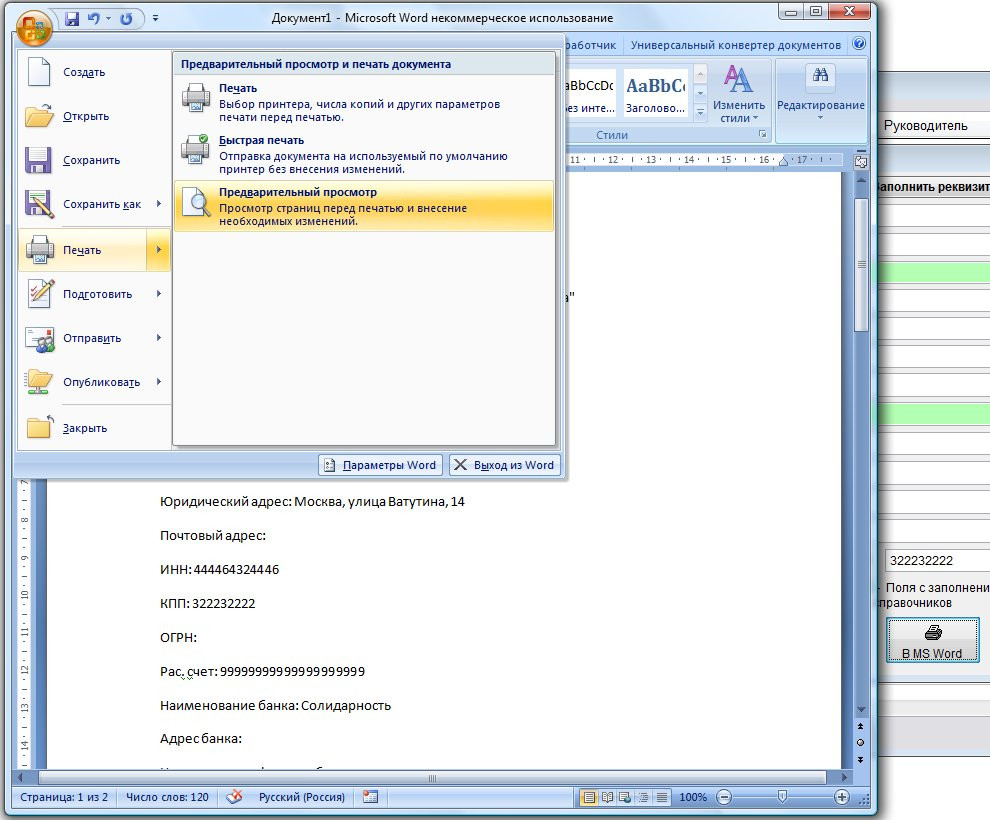Click Руководитель field in background window
990x820 pixels.
click(x=934, y=126)
